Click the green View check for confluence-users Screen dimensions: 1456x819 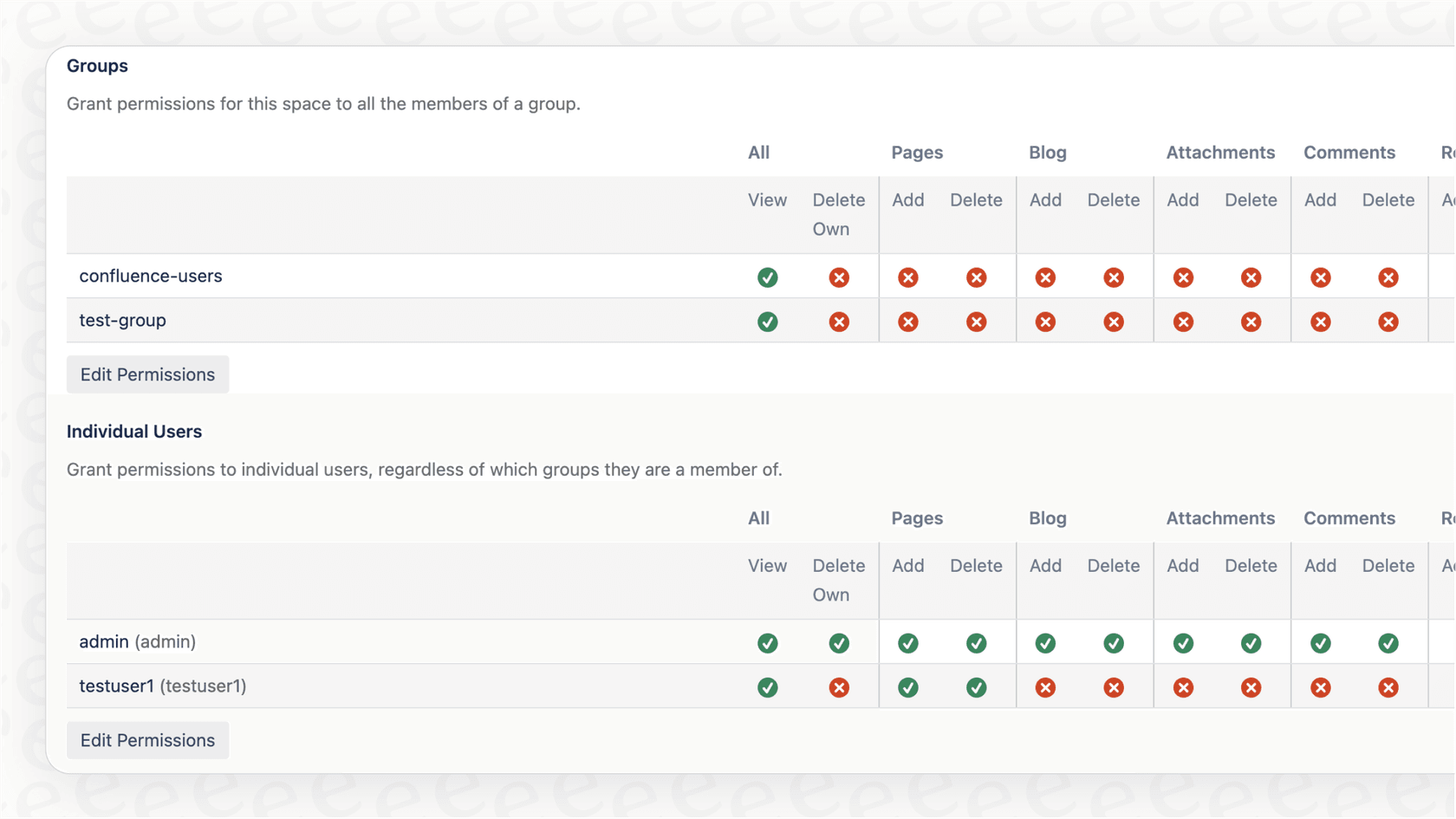(768, 276)
